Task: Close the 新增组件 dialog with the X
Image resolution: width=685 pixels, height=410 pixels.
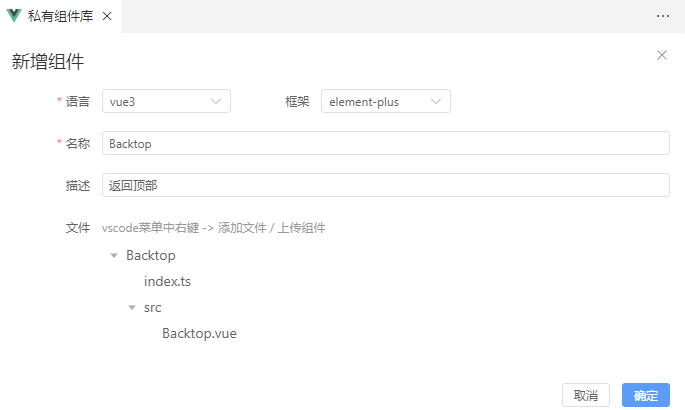Action: [x=661, y=55]
